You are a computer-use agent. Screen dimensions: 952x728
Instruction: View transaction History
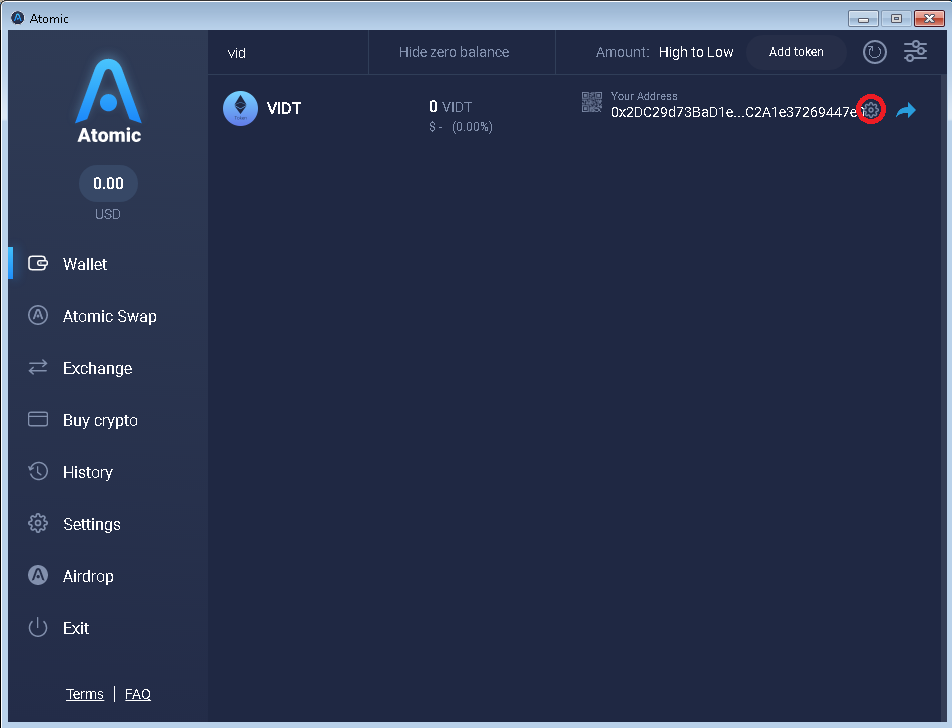coord(88,472)
